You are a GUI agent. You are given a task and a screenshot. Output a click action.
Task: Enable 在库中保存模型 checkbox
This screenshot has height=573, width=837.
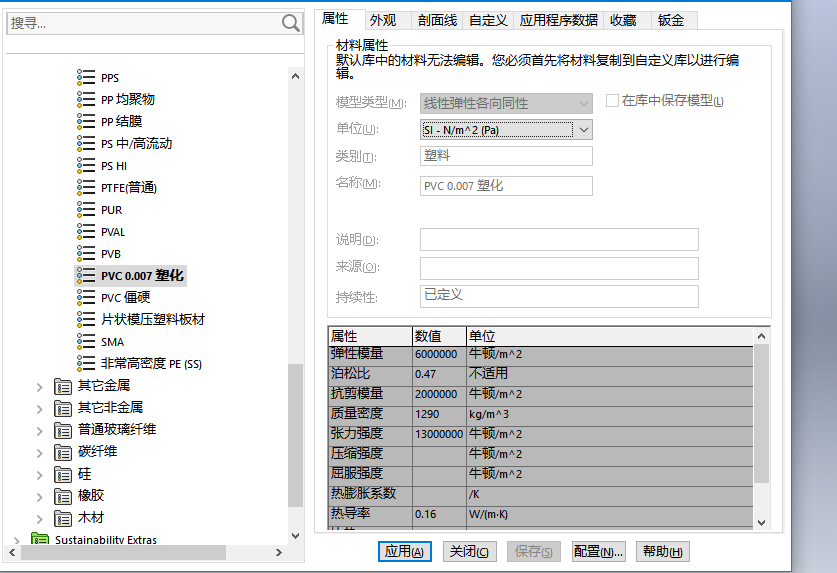point(613,101)
